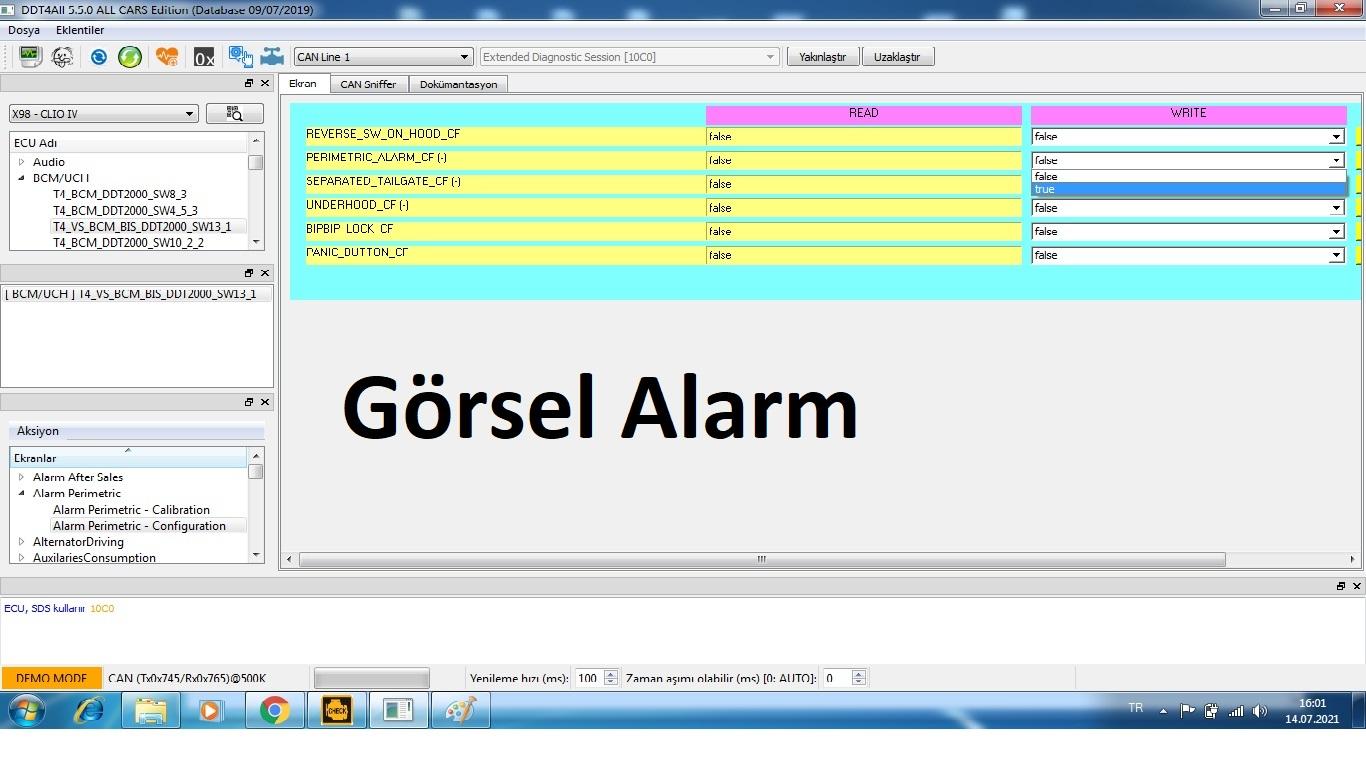Click the orange heartbeat icon
Screen dimensions: 1366x768
pyautogui.click(x=167, y=57)
